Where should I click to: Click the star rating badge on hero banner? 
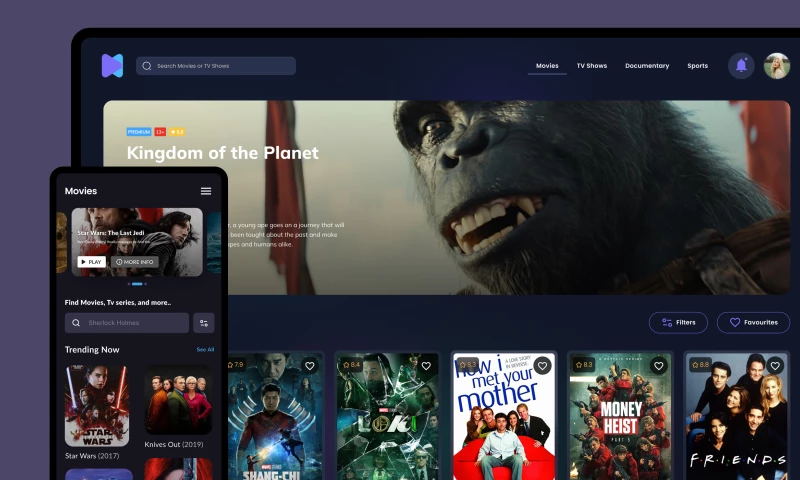[177, 132]
